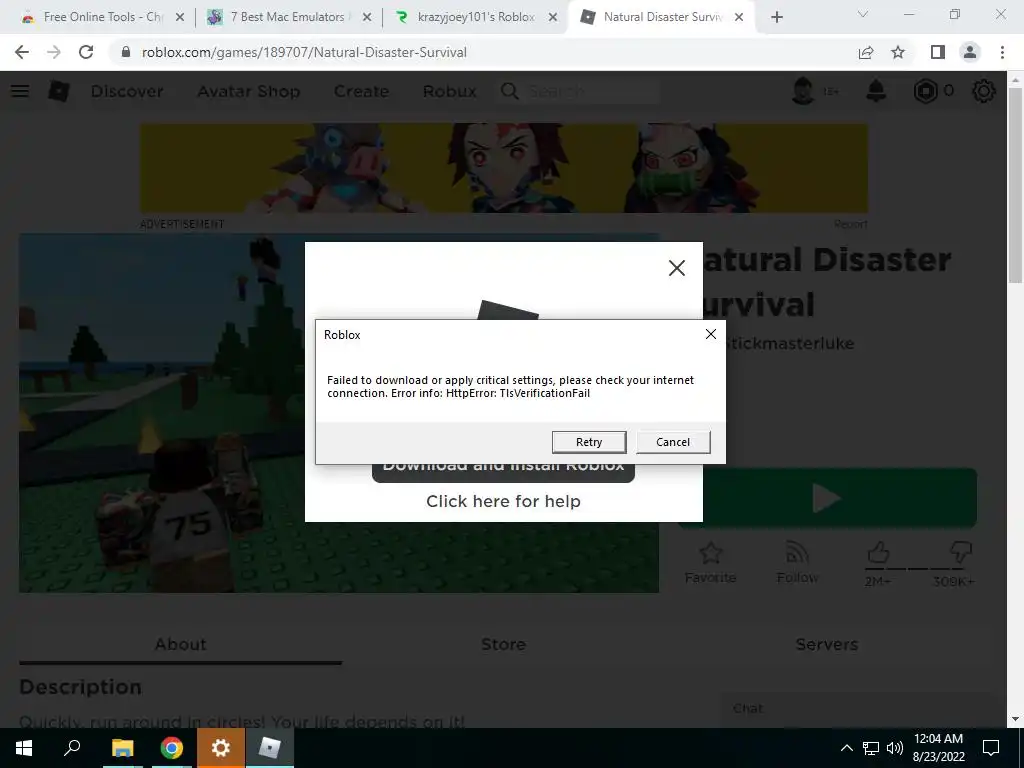Click the Roblox taskbar icon
This screenshot has height=768, width=1024.
(269, 748)
